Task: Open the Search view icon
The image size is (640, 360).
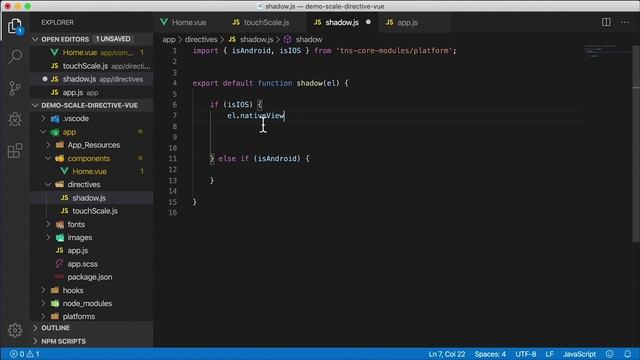Action: [15, 56]
